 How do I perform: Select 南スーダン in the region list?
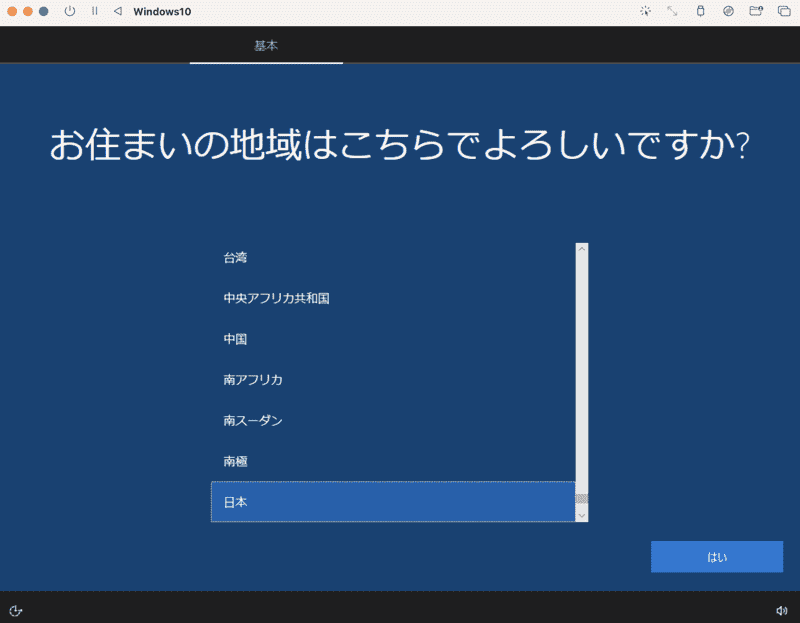pos(393,421)
